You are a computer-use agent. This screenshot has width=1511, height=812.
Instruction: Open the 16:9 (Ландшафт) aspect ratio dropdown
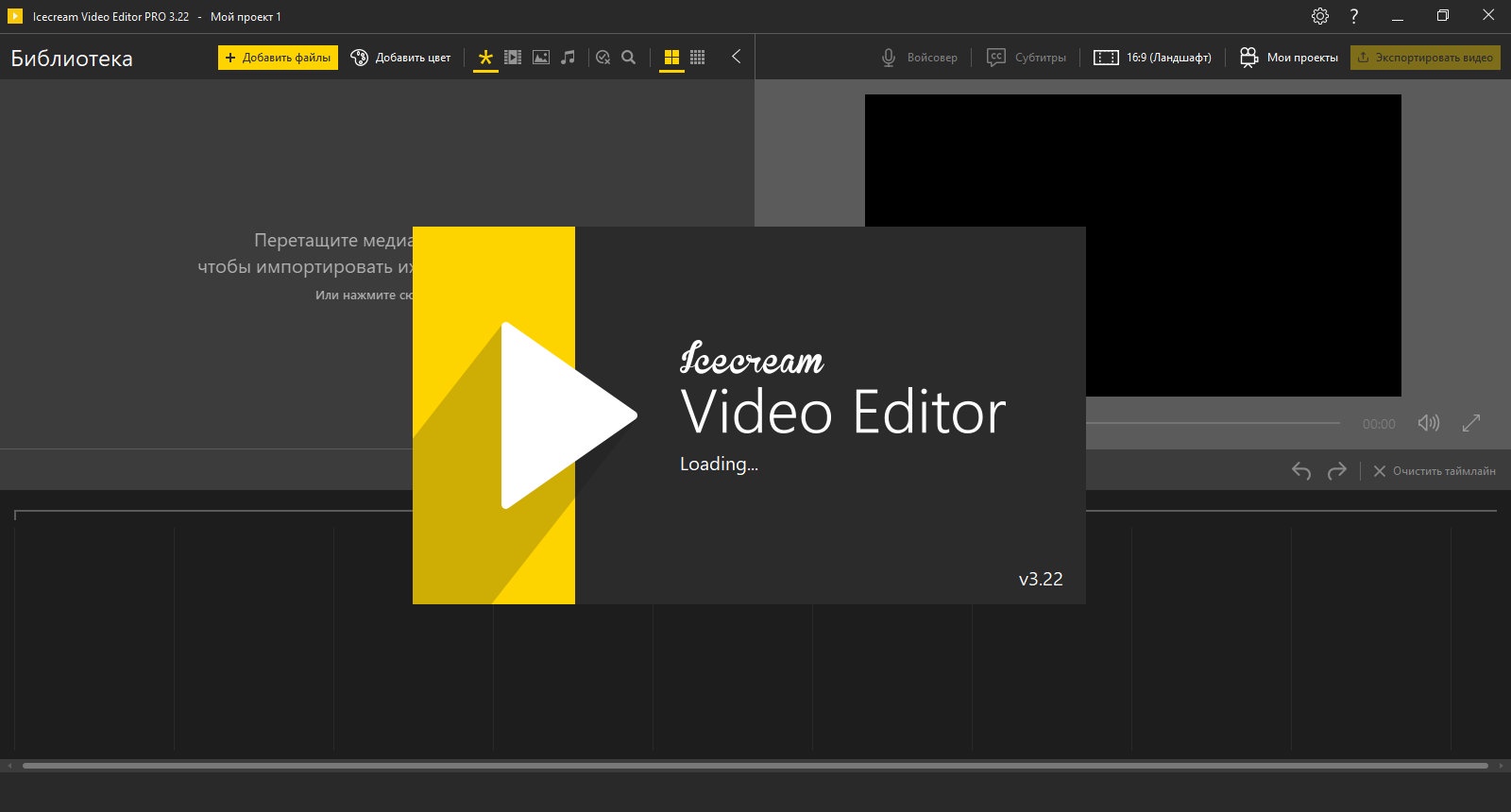pos(1152,58)
